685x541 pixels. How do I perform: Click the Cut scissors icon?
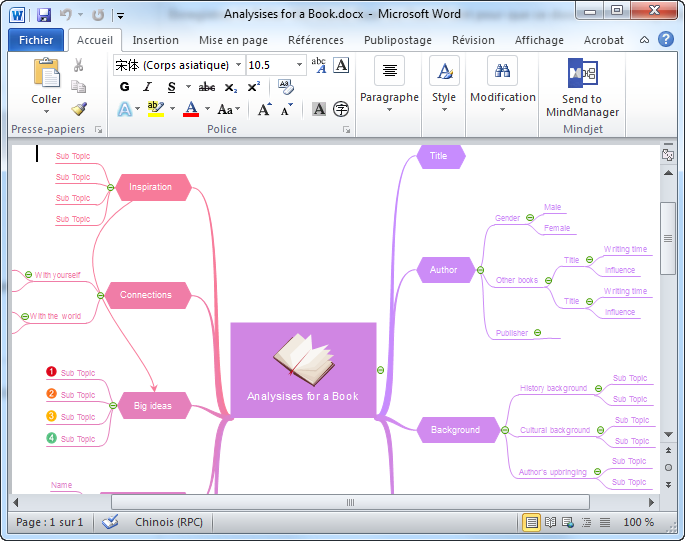click(x=79, y=65)
